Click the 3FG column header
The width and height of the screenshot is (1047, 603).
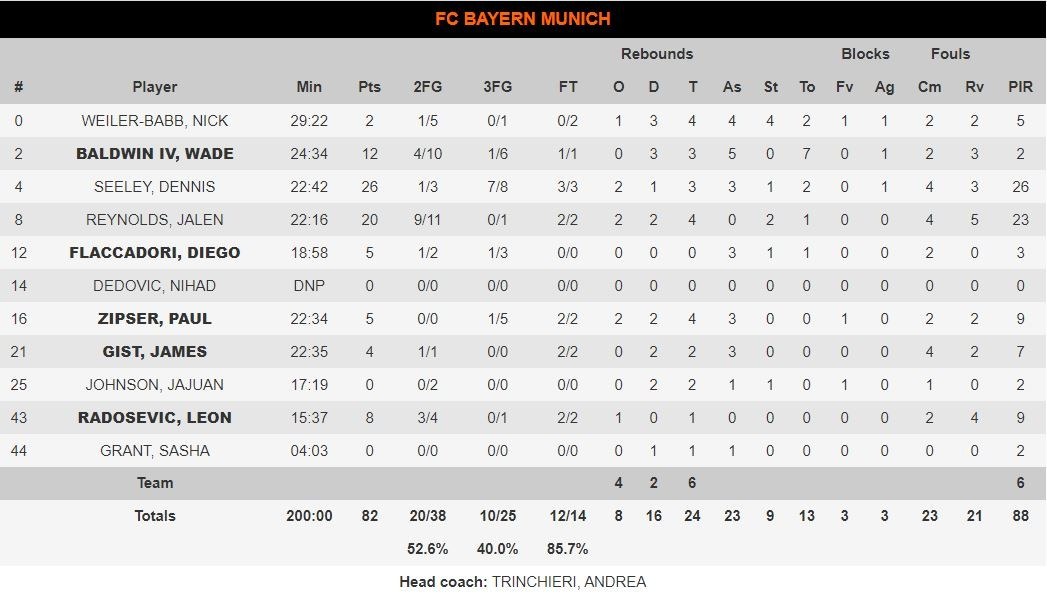tap(497, 87)
